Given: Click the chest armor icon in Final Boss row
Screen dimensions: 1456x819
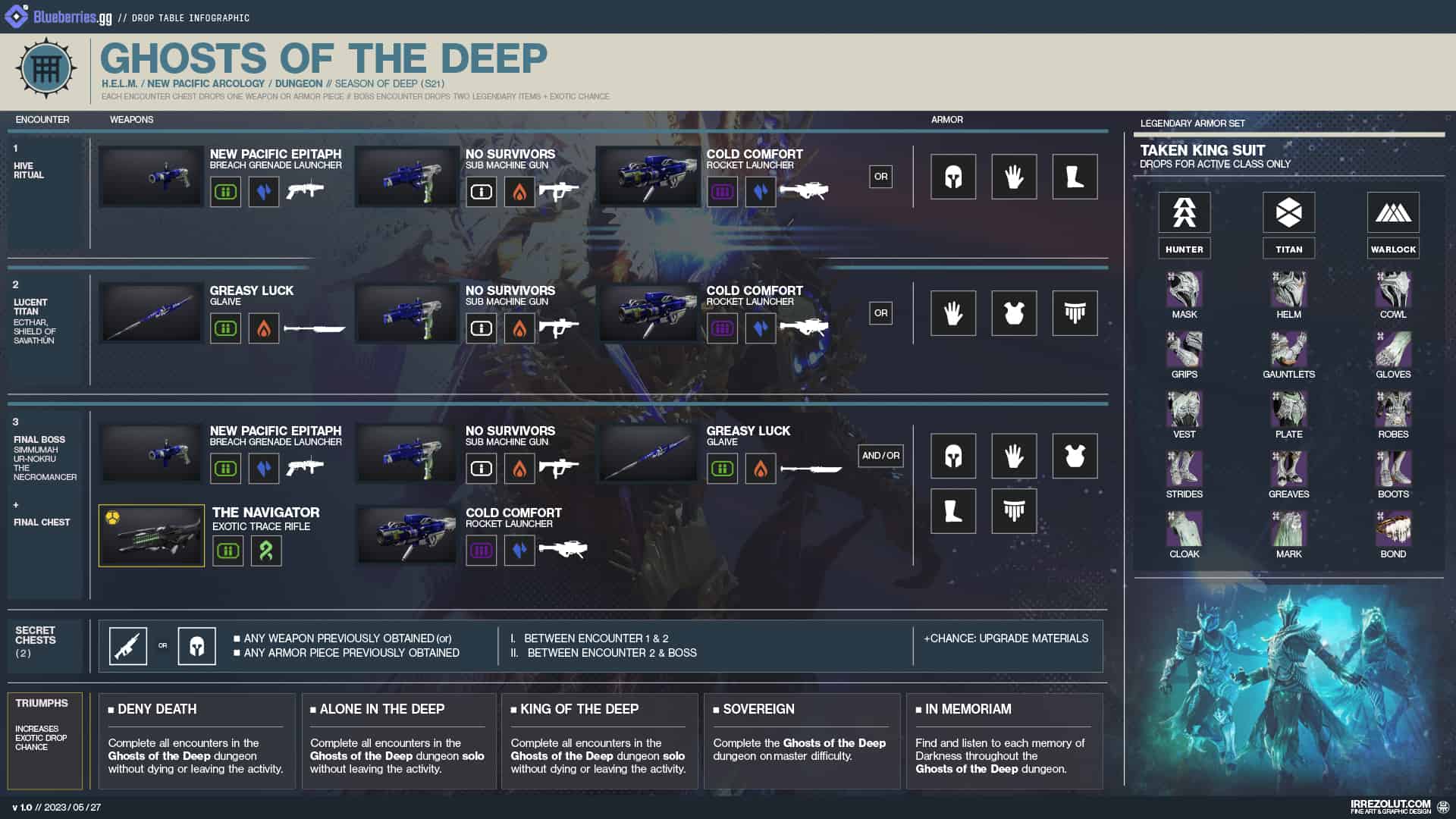Looking at the screenshot, I should 1075,456.
